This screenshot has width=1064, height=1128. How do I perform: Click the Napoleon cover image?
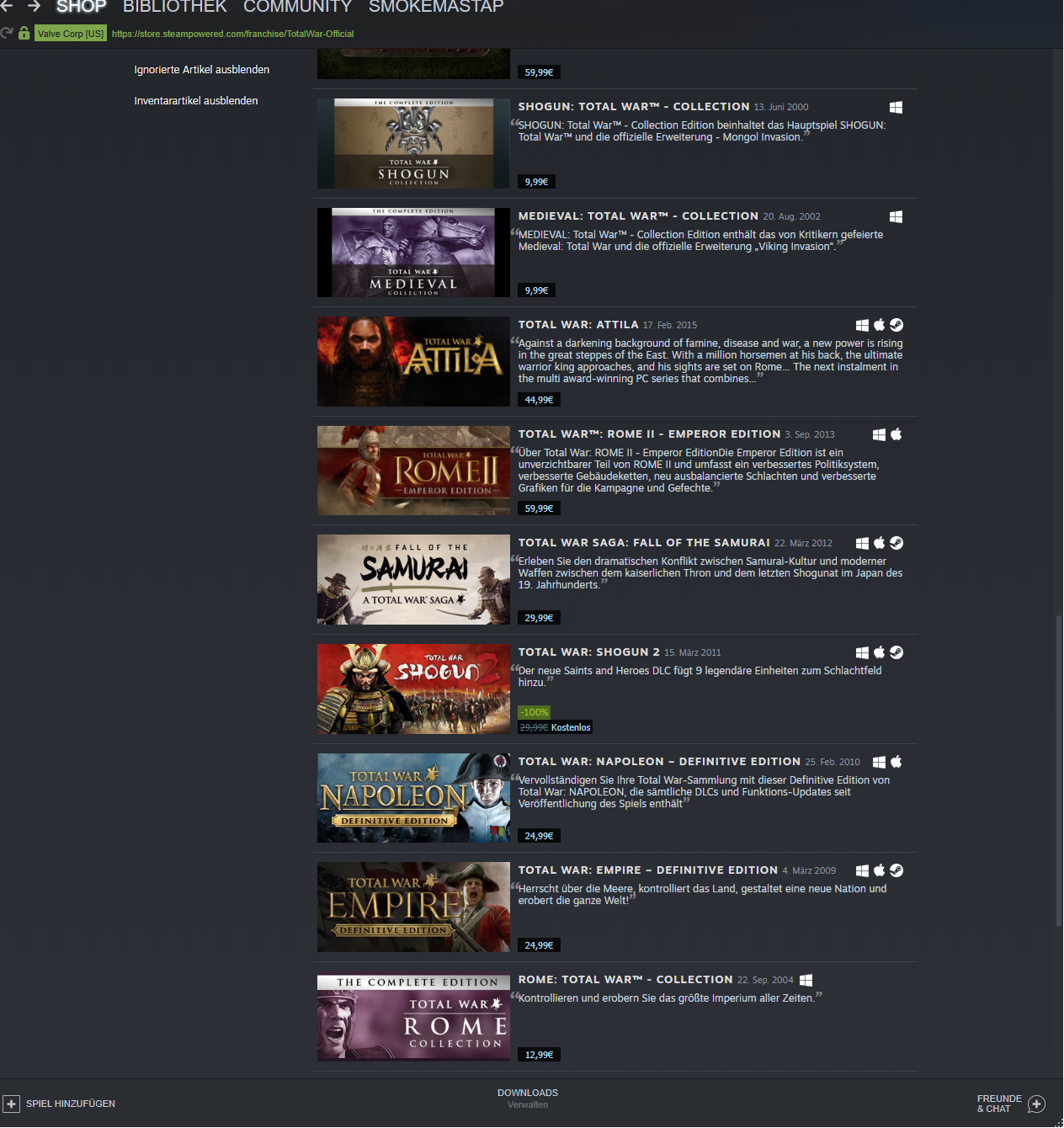(x=413, y=798)
